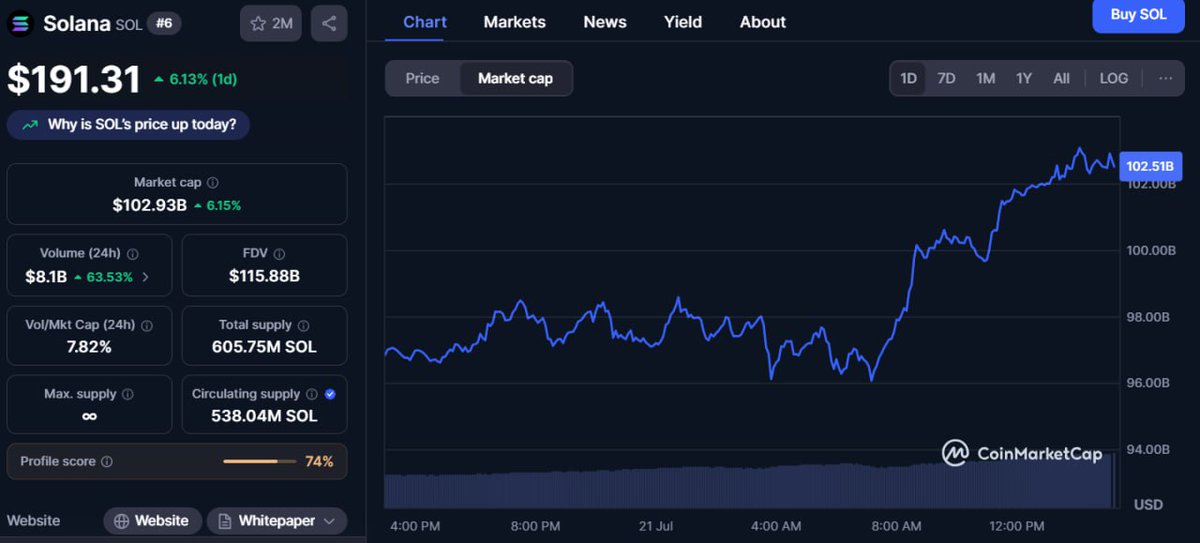Image resolution: width=1200 pixels, height=543 pixels.
Task: Open the Chart tab
Action: tap(425, 22)
